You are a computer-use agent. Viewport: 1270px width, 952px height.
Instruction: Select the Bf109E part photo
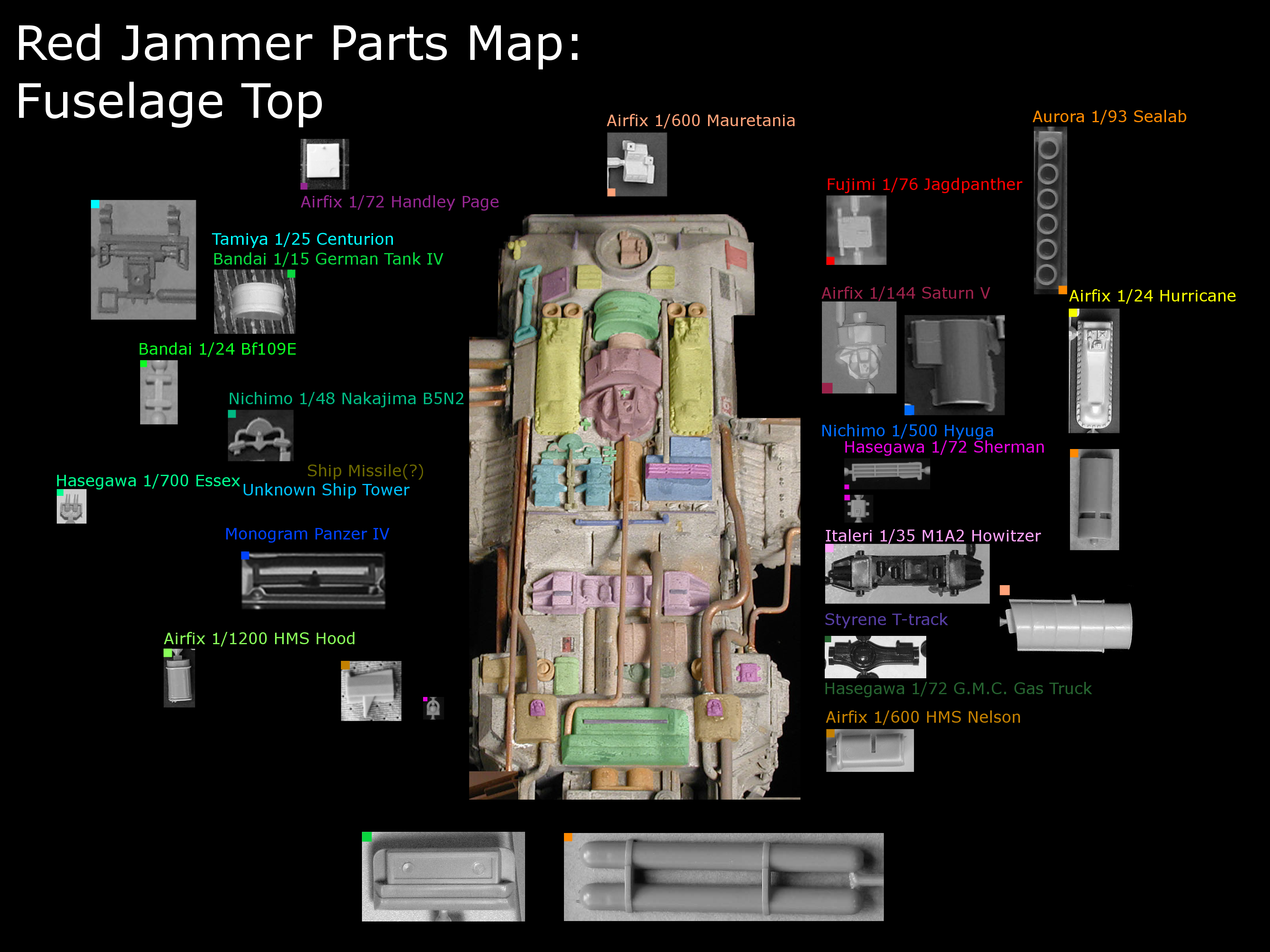point(159,393)
